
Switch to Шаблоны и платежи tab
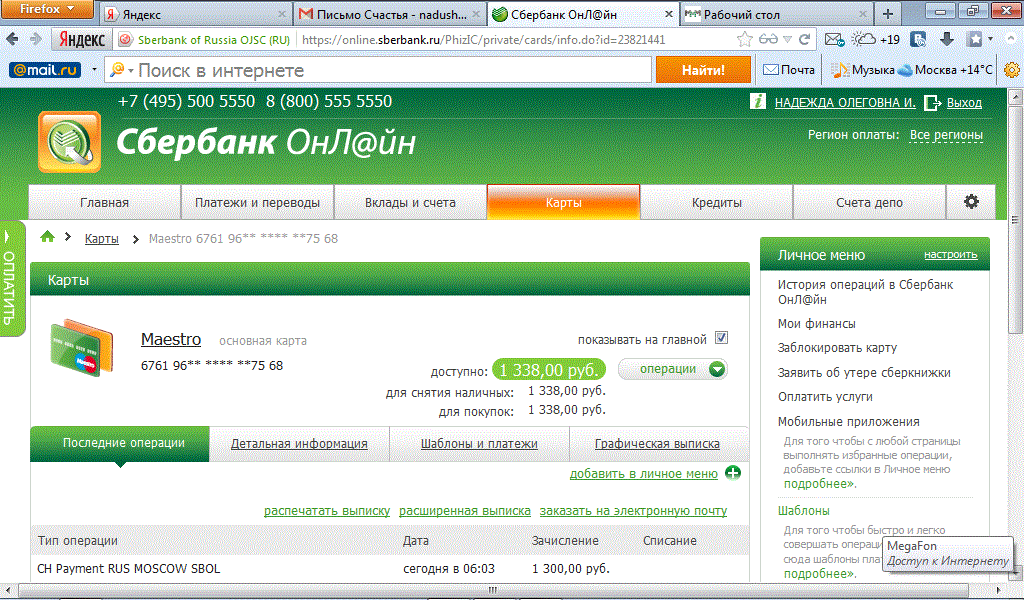tap(479, 443)
